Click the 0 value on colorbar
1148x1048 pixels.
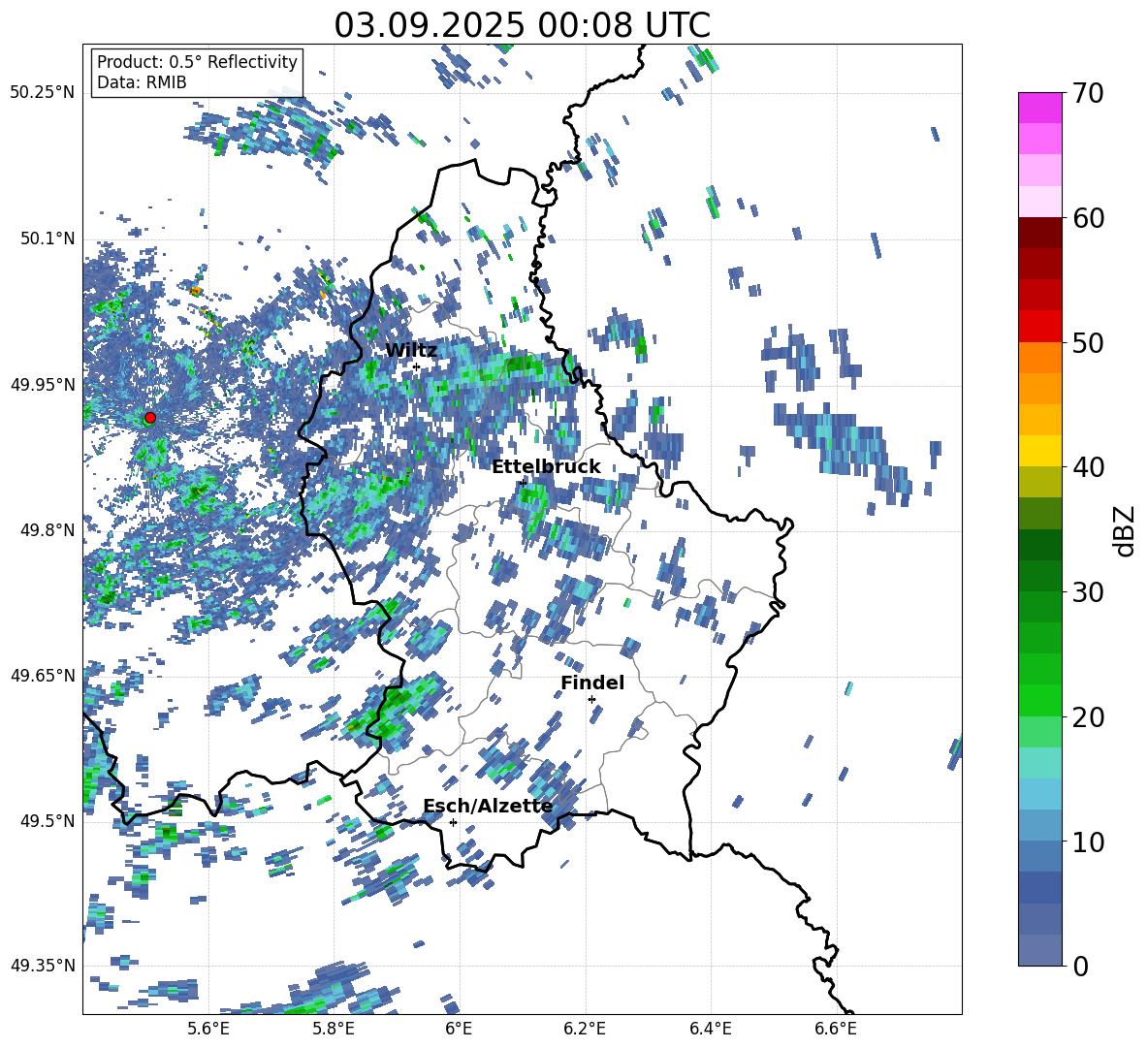coord(1080,966)
